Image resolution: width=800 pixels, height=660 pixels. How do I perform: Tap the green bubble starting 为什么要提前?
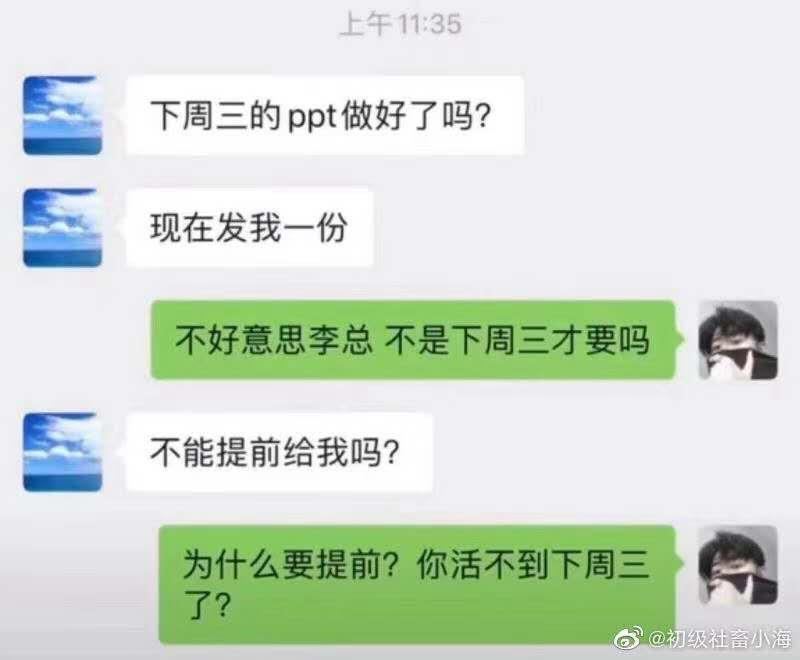click(x=417, y=585)
